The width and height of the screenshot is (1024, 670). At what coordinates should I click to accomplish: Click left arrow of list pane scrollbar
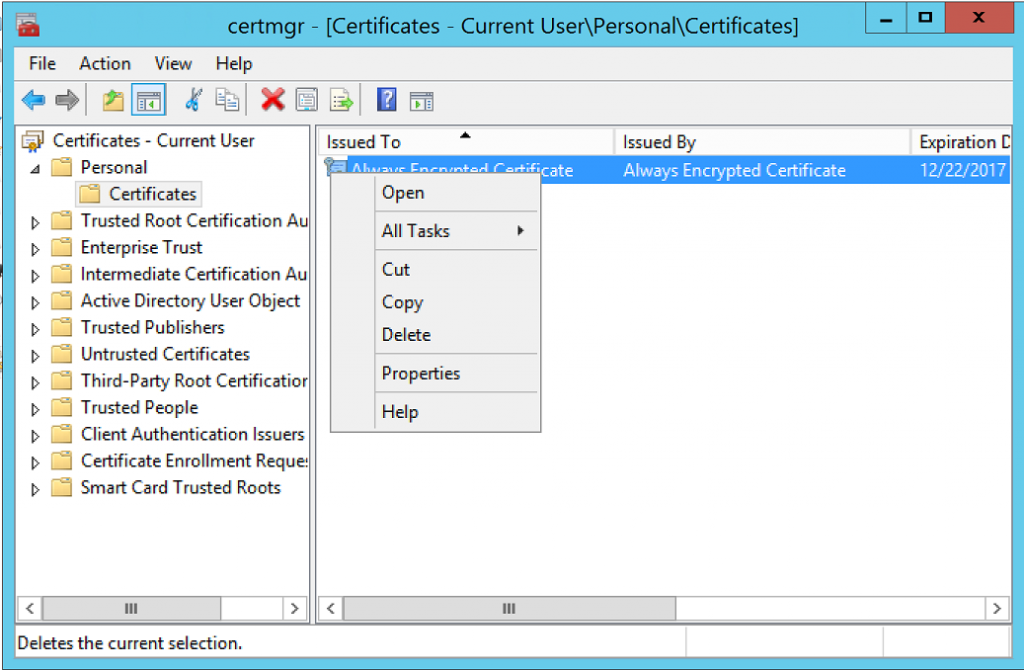331,609
